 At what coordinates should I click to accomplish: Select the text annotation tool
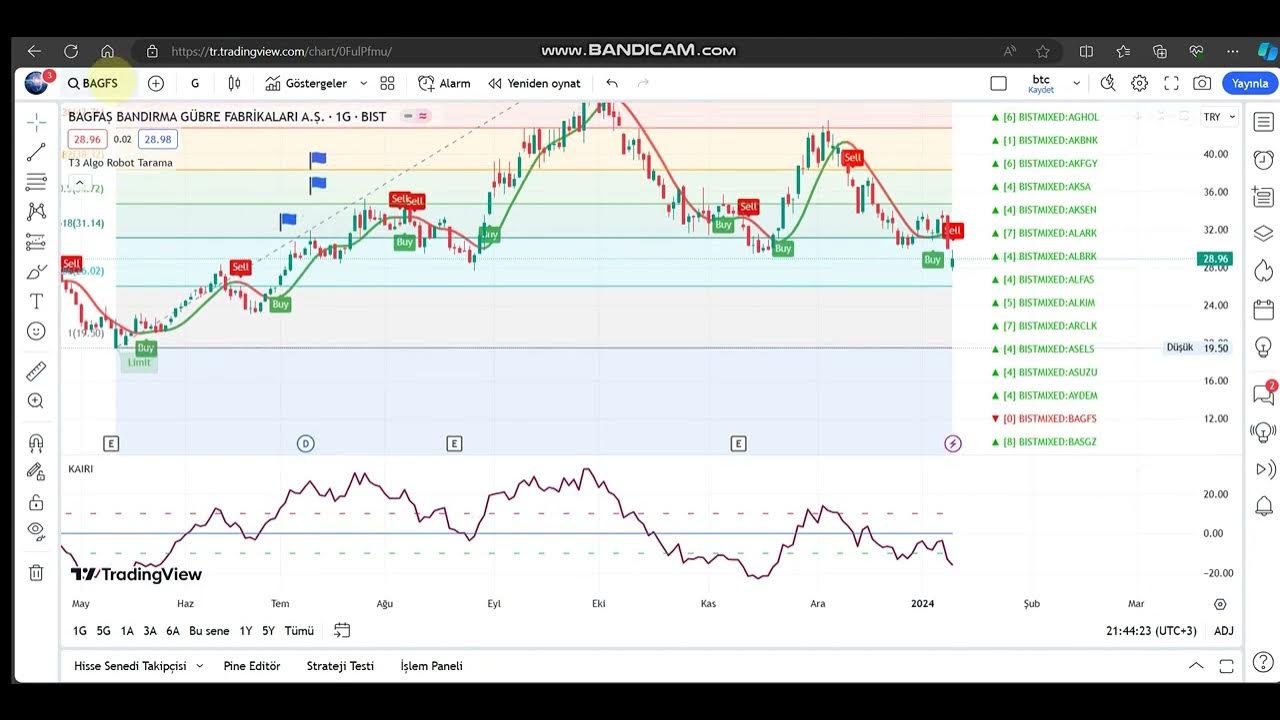point(36,301)
